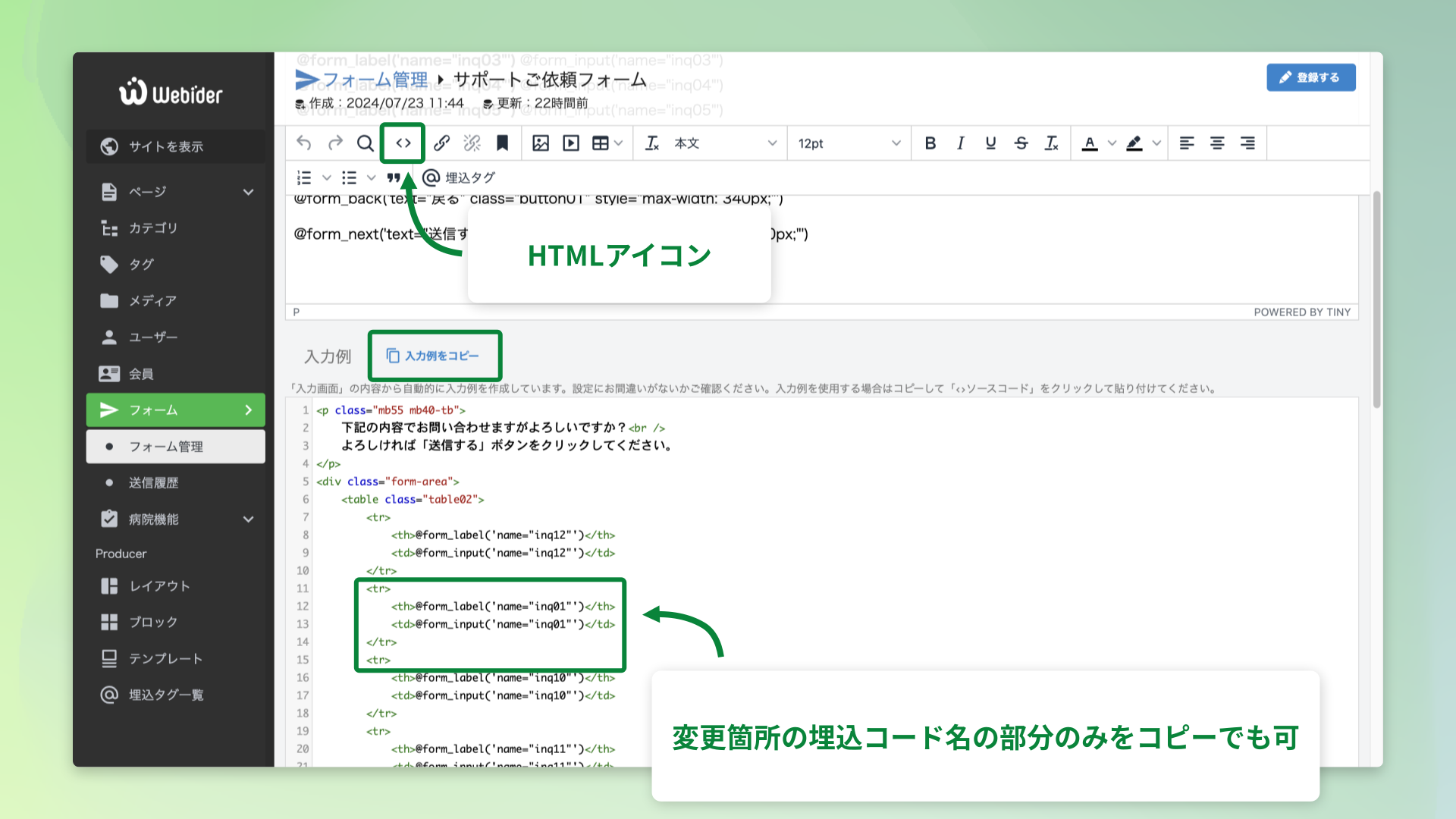Click the redo icon in editor toolbar
This screenshot has height=819, width=1456.
pos(335,143)
